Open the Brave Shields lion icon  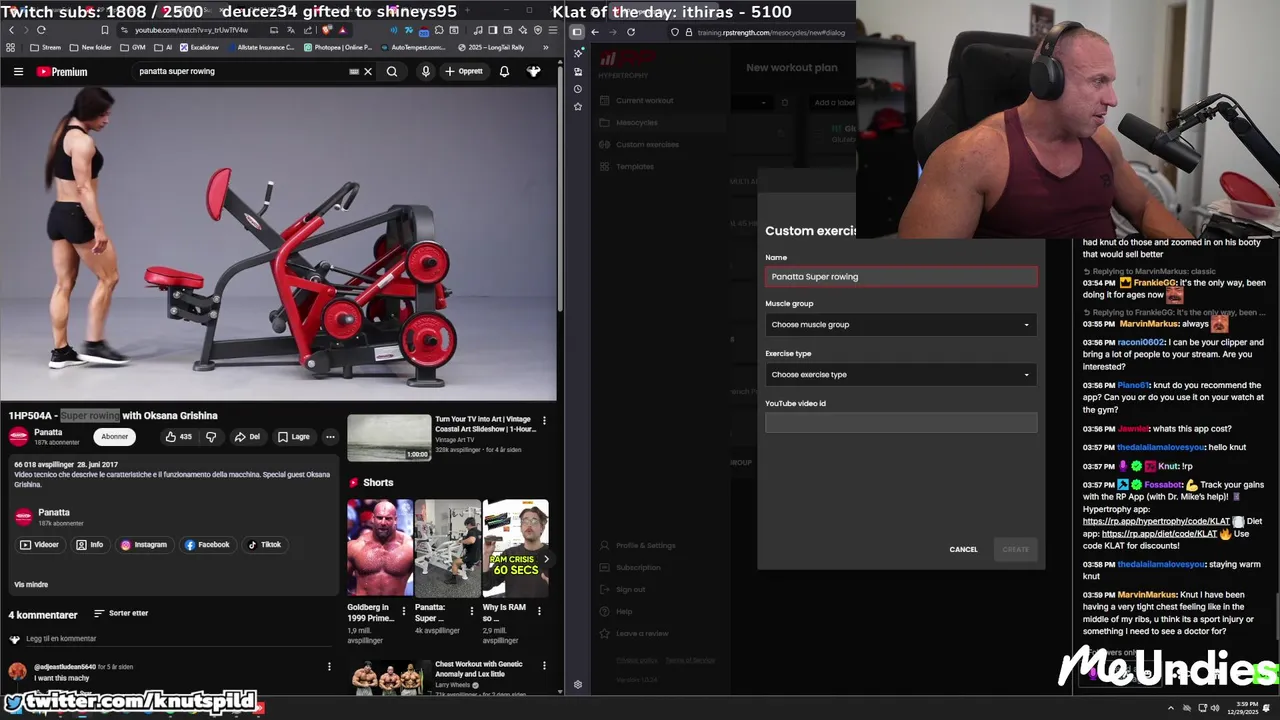(327, 30)
